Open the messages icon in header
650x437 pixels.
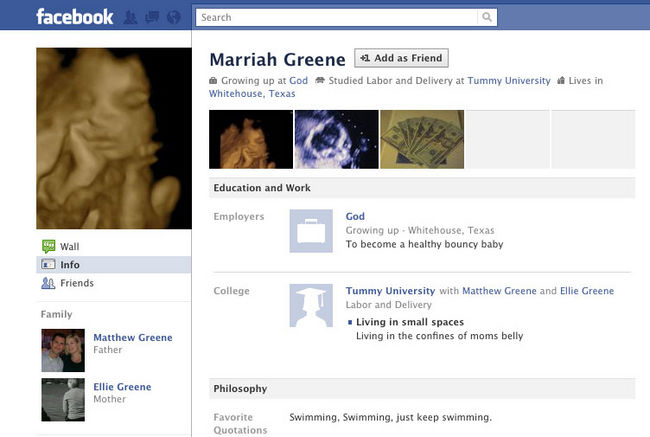[x=152, y=17]
